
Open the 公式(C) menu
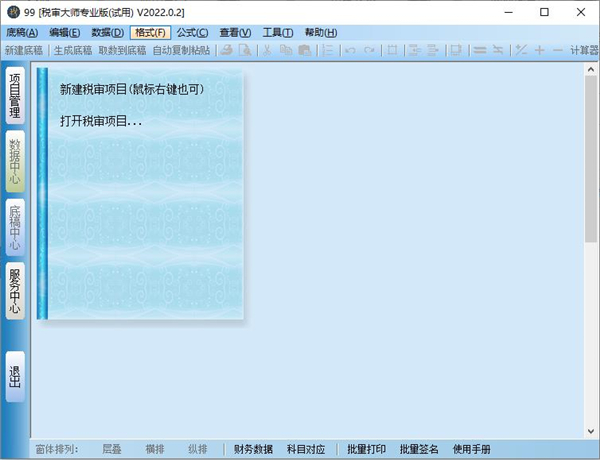pos(192,33)
